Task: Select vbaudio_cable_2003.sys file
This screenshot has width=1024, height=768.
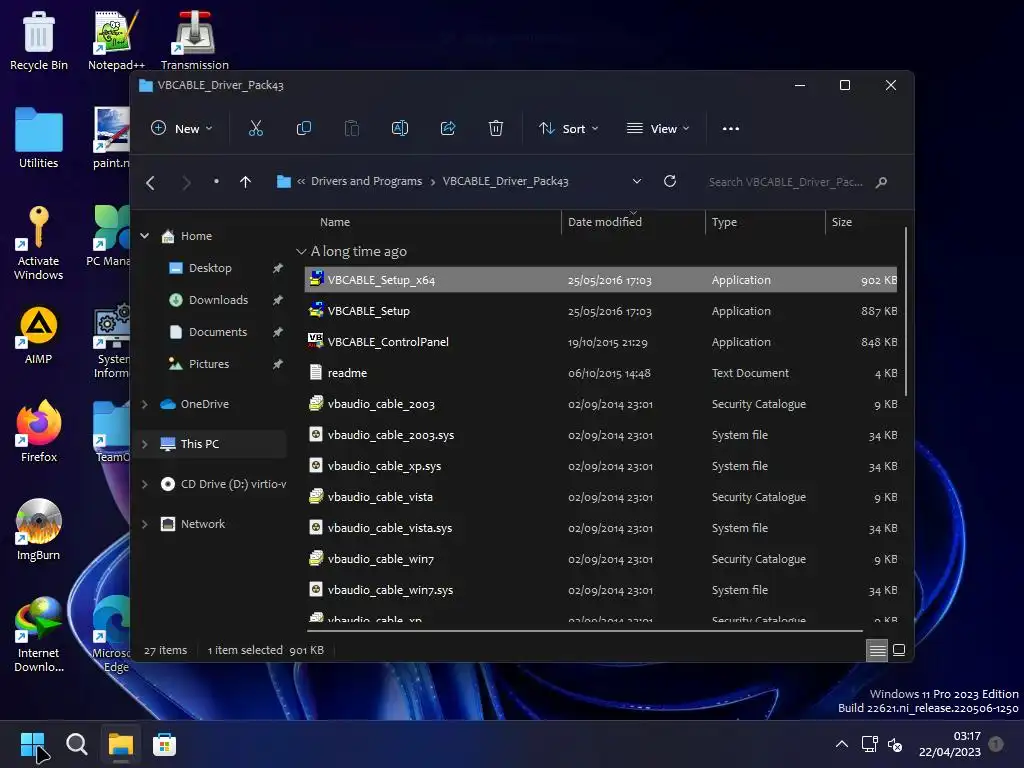Action: [601, 435]
